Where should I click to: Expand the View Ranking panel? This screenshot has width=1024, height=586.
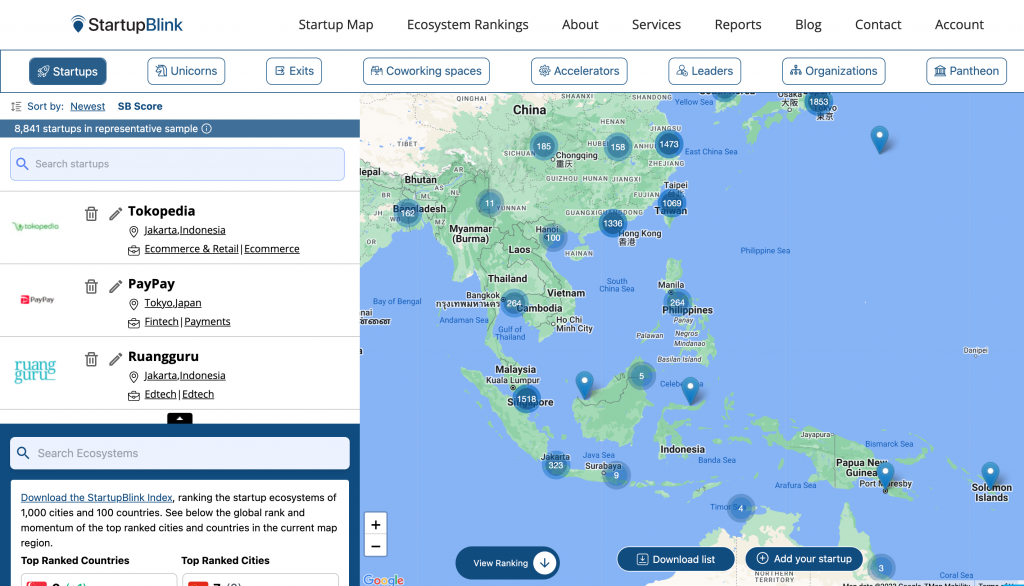click(507, 563)
